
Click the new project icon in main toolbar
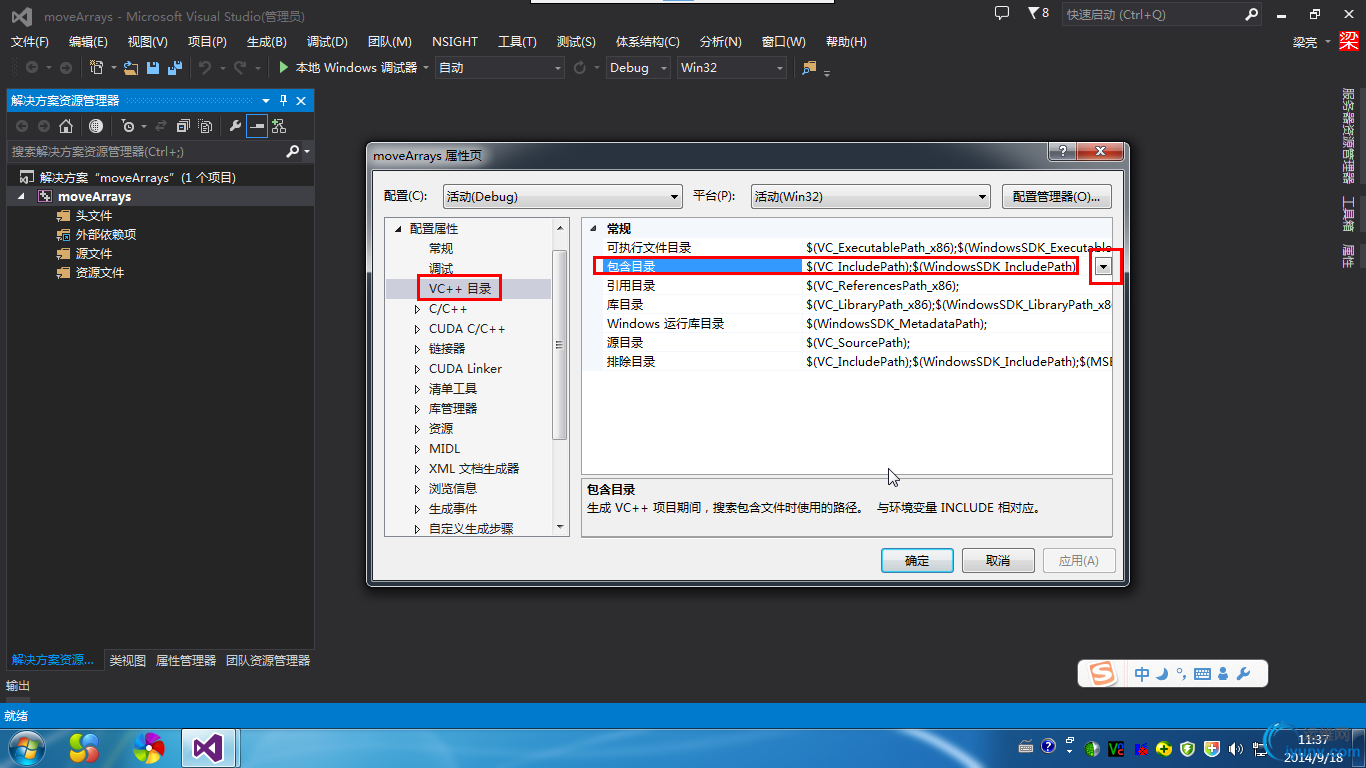(97, 68)
